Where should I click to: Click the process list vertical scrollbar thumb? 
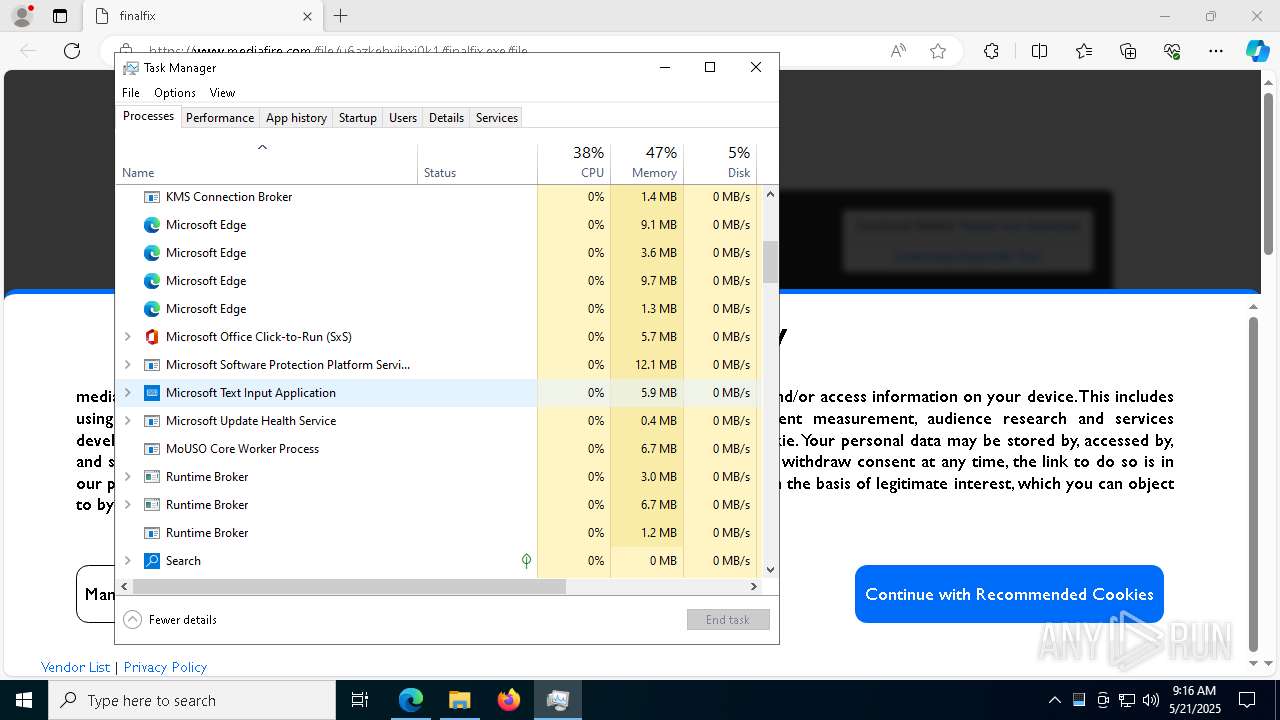point(770,262)
